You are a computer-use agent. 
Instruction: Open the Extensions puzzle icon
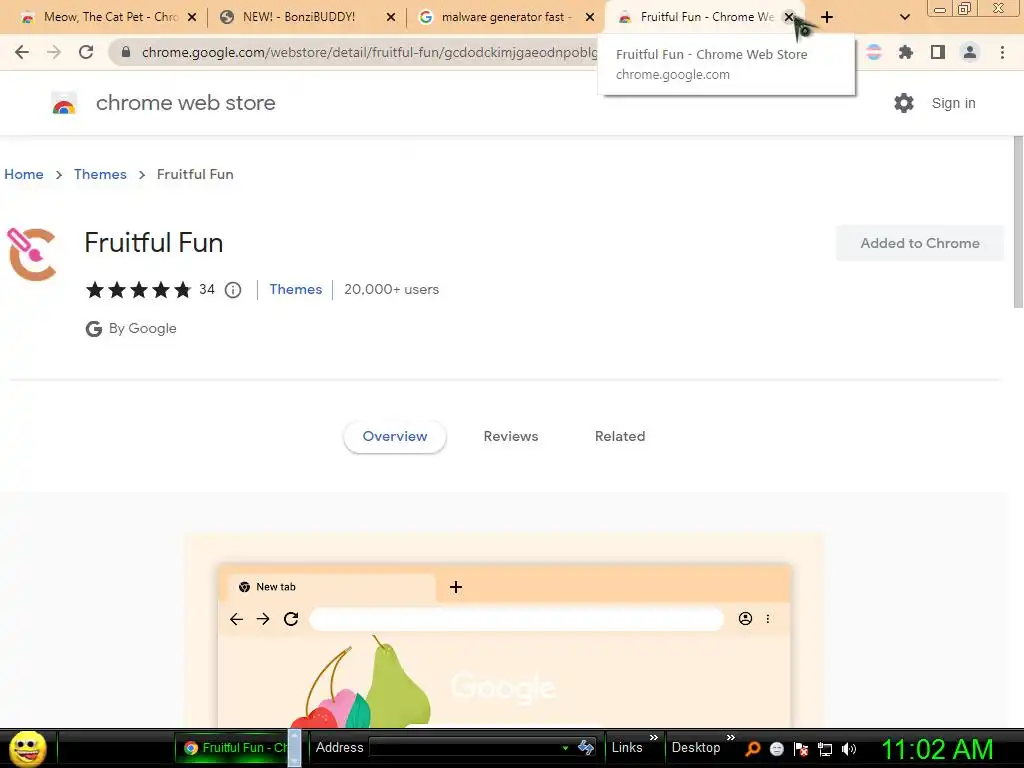click(906, 52)
